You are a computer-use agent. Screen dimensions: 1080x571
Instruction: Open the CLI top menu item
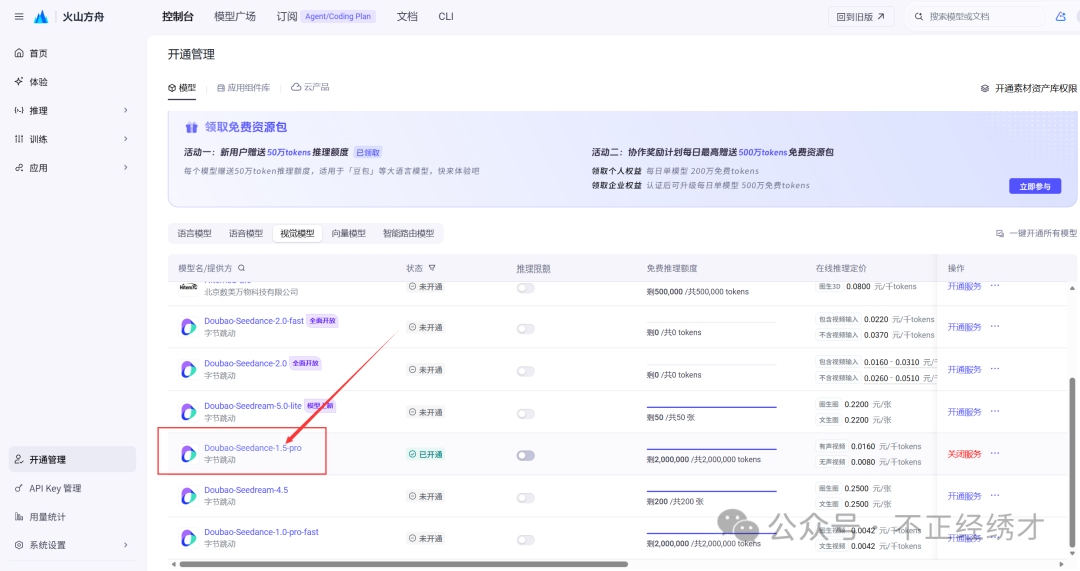(x=446, y=17)
